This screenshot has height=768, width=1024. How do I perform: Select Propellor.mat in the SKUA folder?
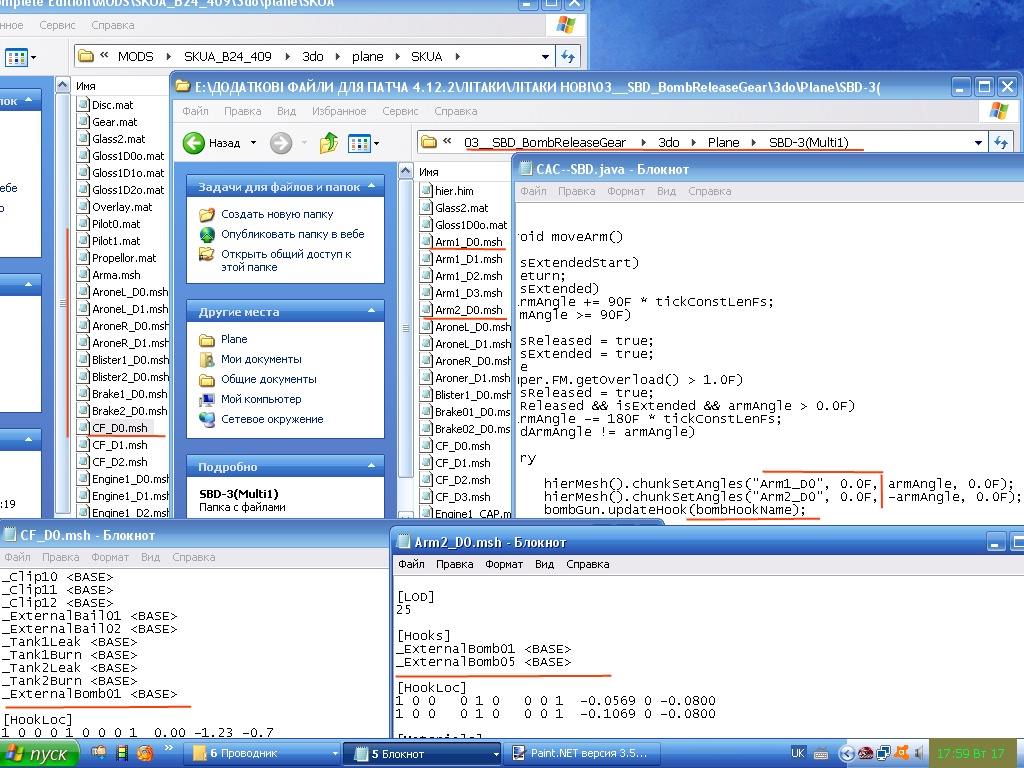pos(123,258)
